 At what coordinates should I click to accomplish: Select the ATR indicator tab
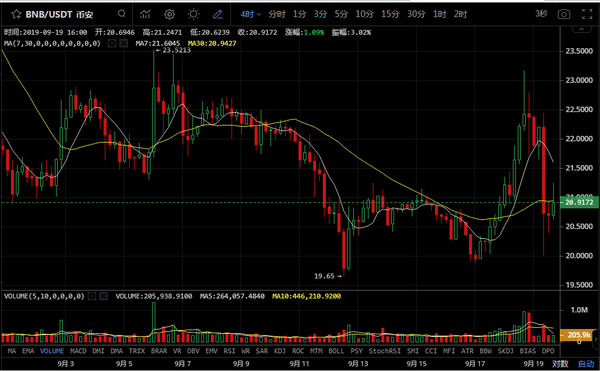point(467,351)
